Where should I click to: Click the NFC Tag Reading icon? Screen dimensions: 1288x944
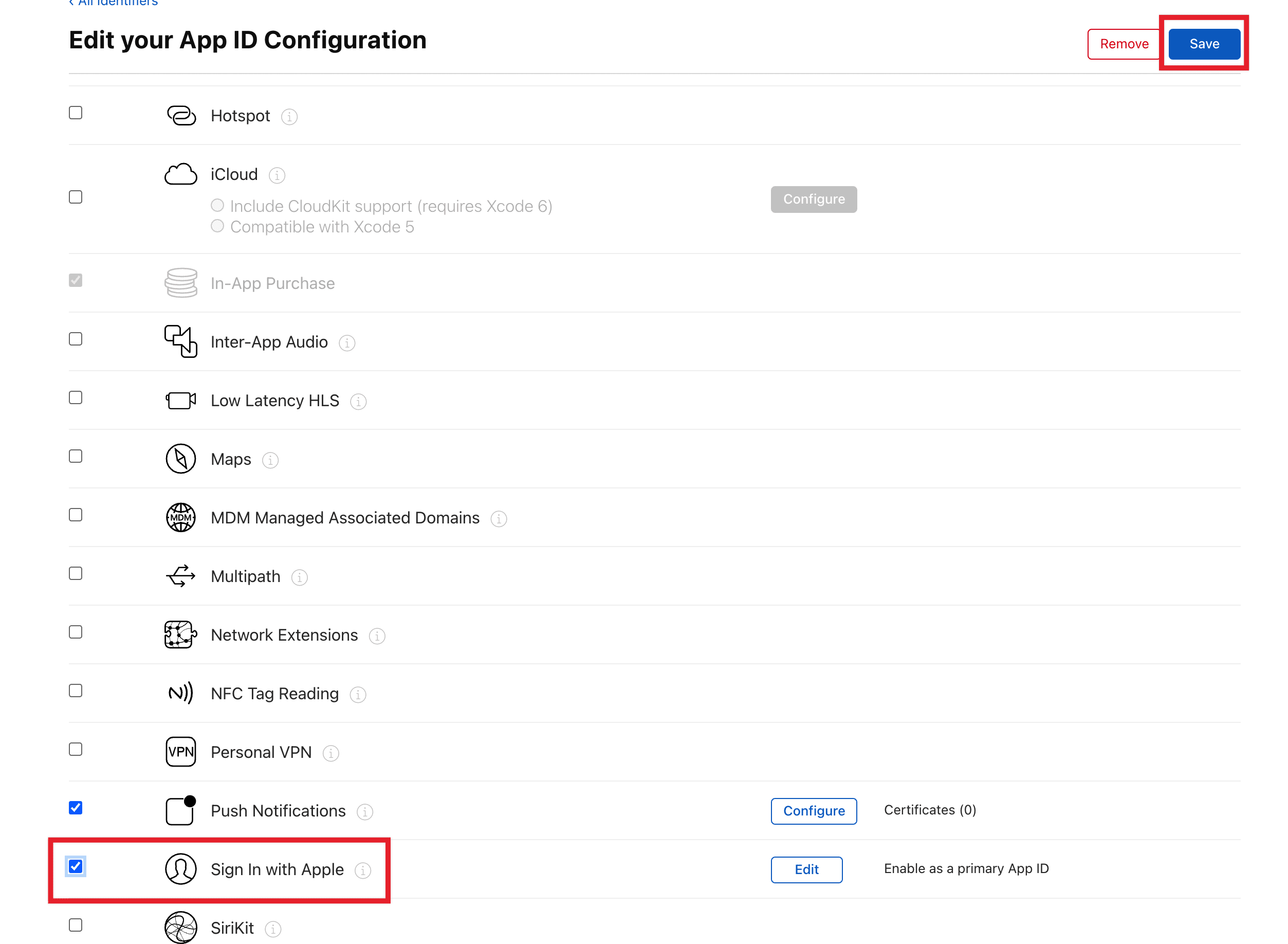point(180,693)
